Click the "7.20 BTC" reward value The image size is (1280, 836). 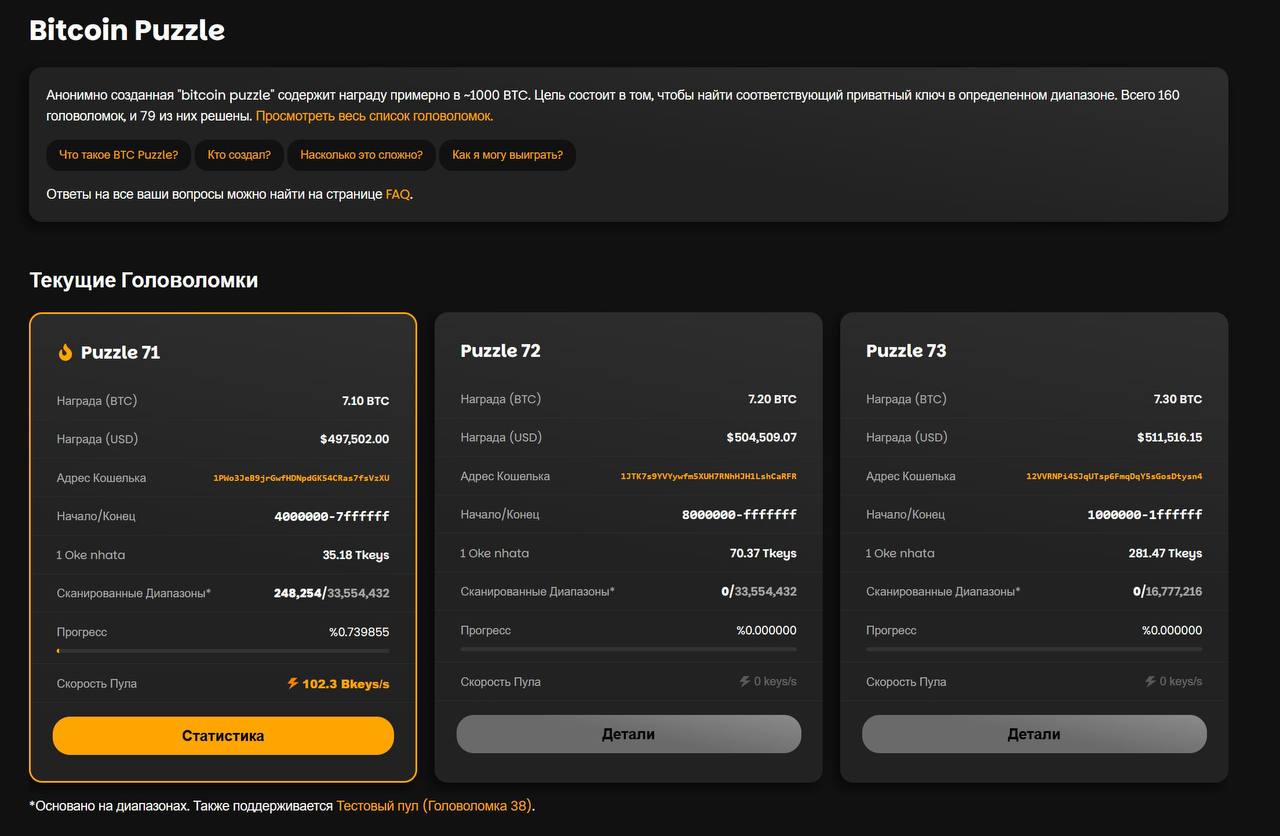(x=772, y=399)
